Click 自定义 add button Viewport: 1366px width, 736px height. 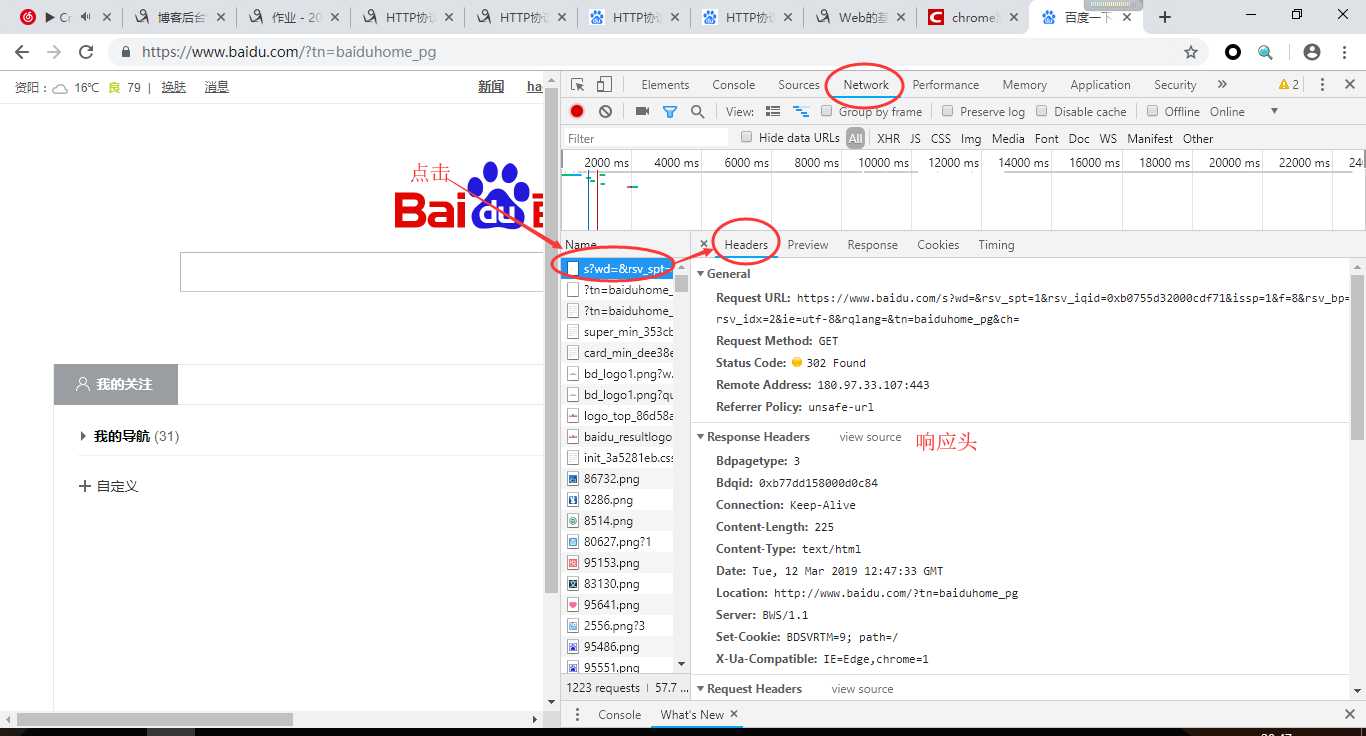click(x=108, y=486)
